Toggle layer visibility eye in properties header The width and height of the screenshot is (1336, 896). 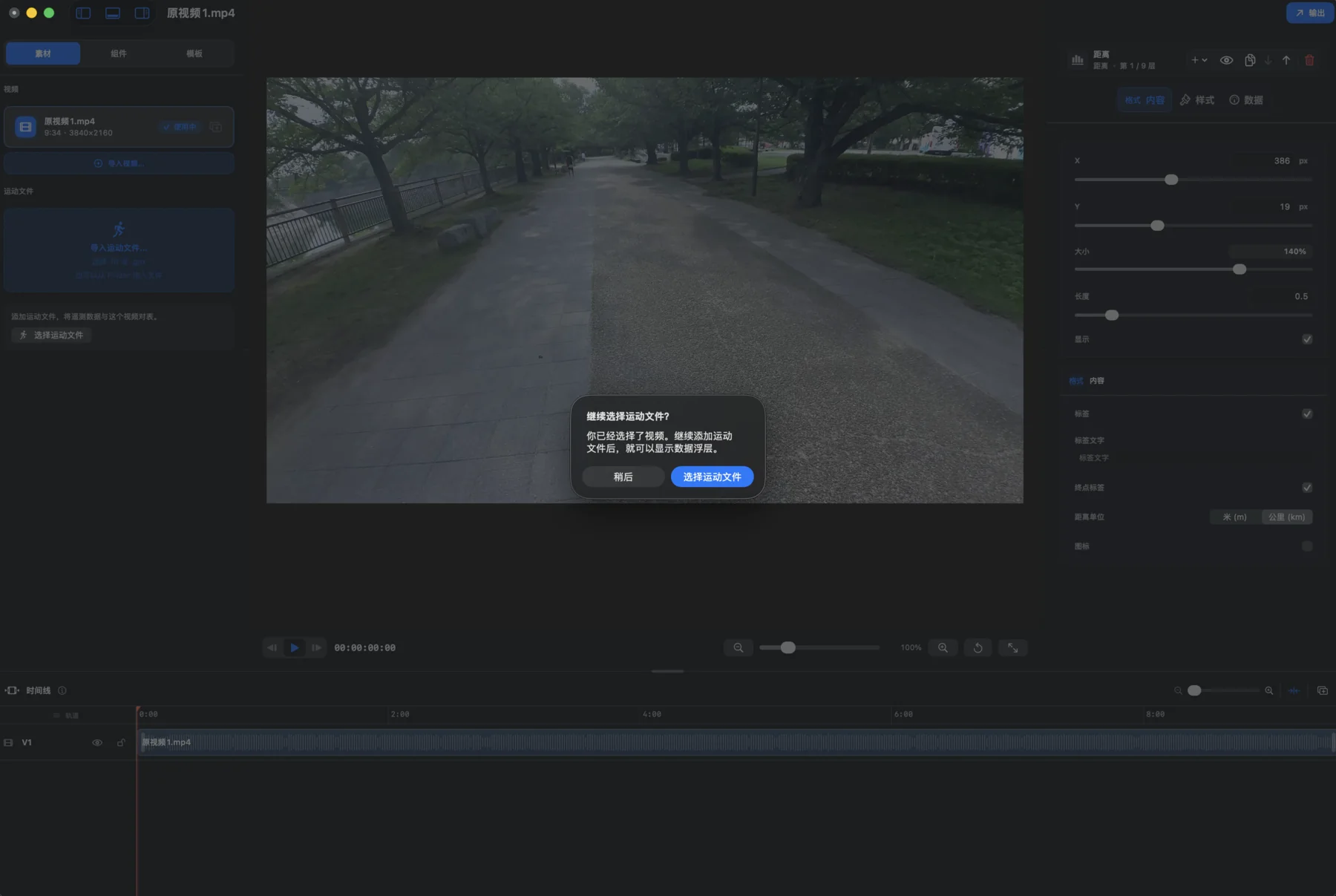(x=1227, y=60)
